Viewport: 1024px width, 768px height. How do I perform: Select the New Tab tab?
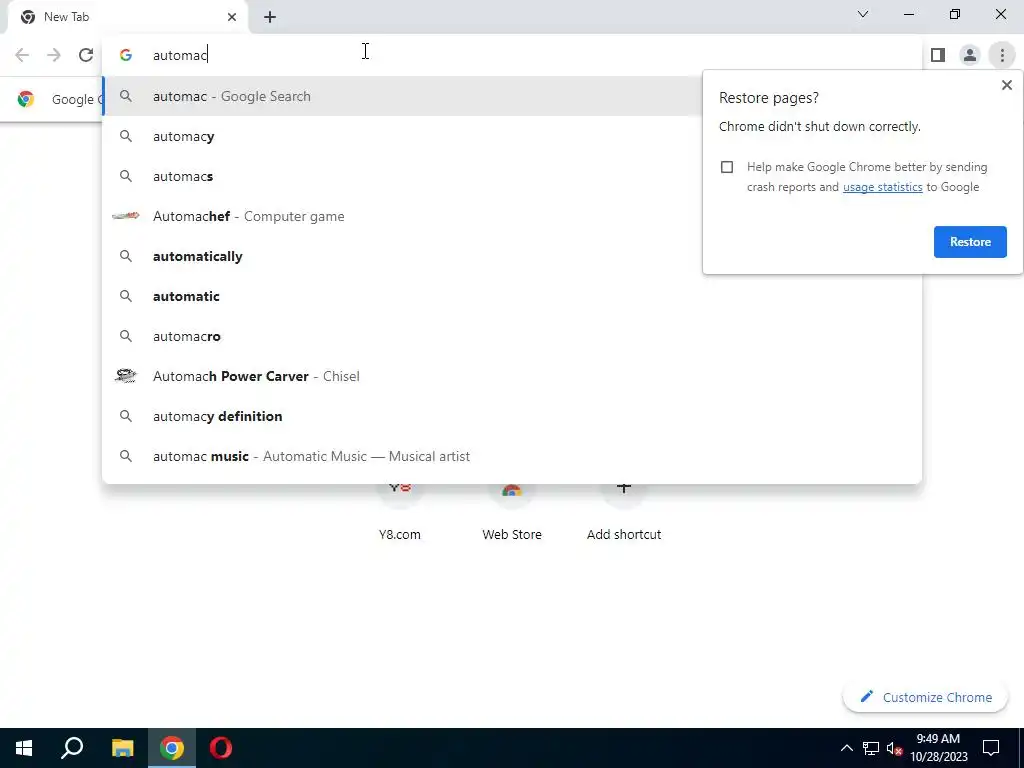click(127, 17)
